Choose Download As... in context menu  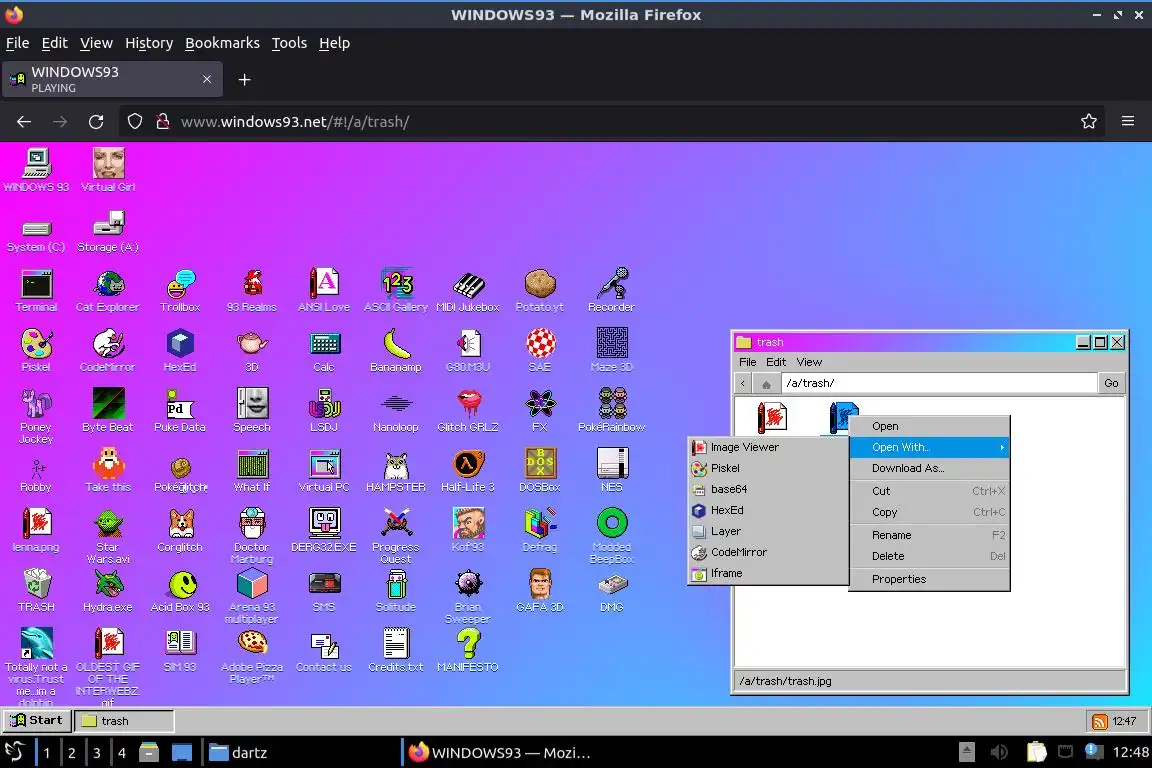(x=929, y=468)
